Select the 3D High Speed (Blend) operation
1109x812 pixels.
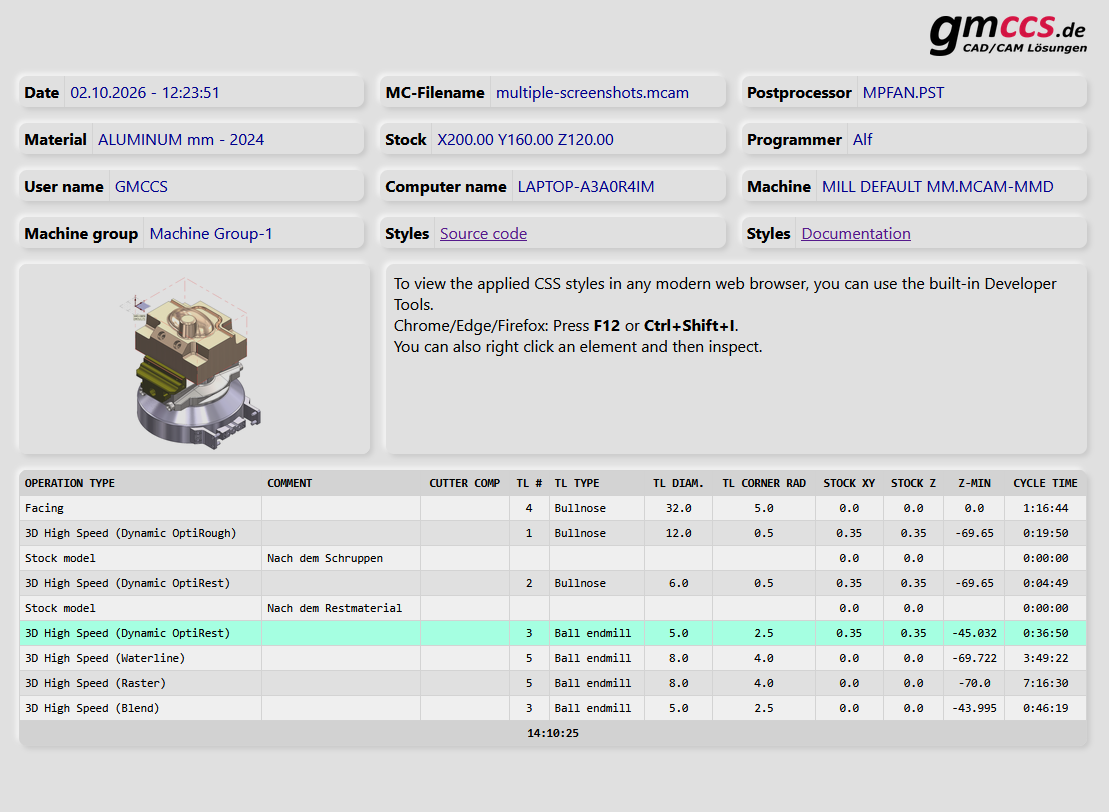coord(552,708)
